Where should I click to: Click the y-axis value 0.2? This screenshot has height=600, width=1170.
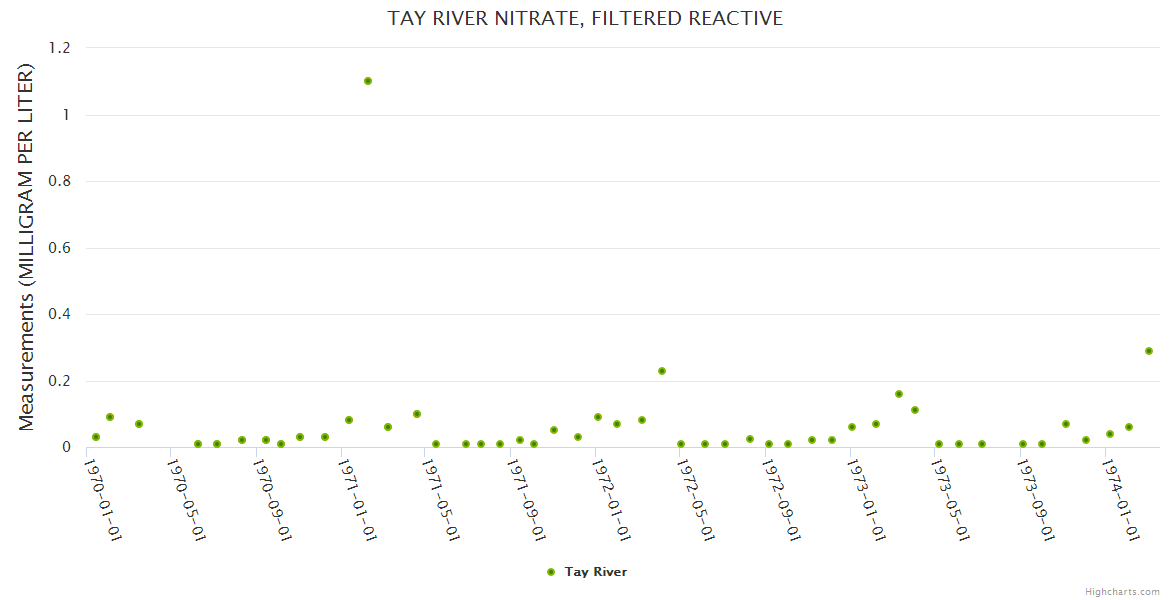pos(60,381)
